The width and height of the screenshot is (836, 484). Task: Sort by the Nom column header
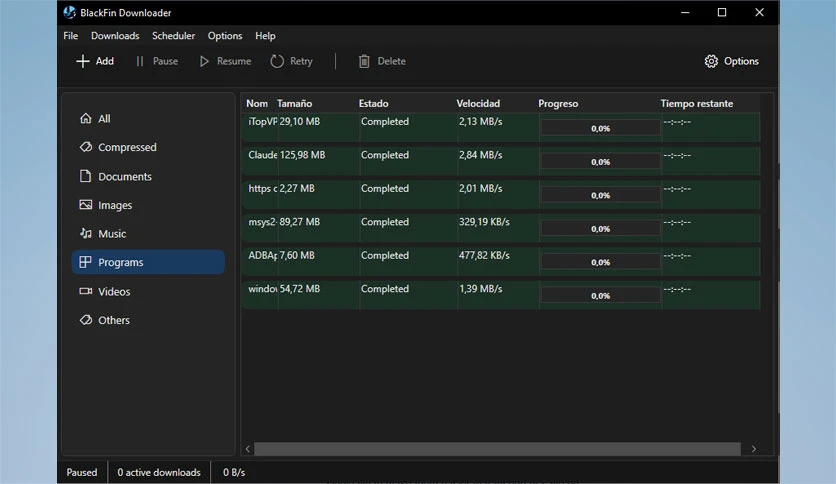click(x=257, y=103)
